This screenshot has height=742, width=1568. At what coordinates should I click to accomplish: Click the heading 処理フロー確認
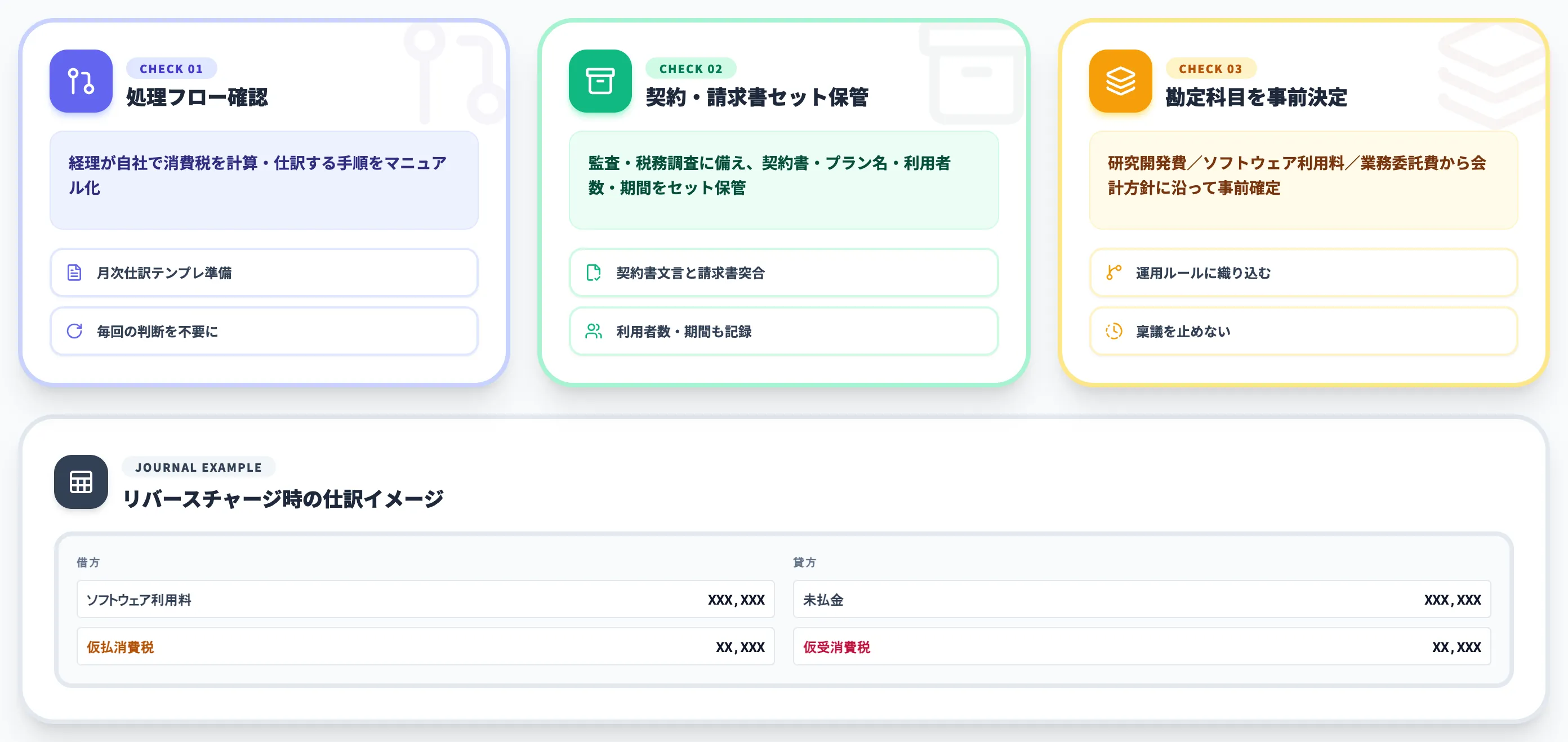pyautogui.click(x=197, y=97)
